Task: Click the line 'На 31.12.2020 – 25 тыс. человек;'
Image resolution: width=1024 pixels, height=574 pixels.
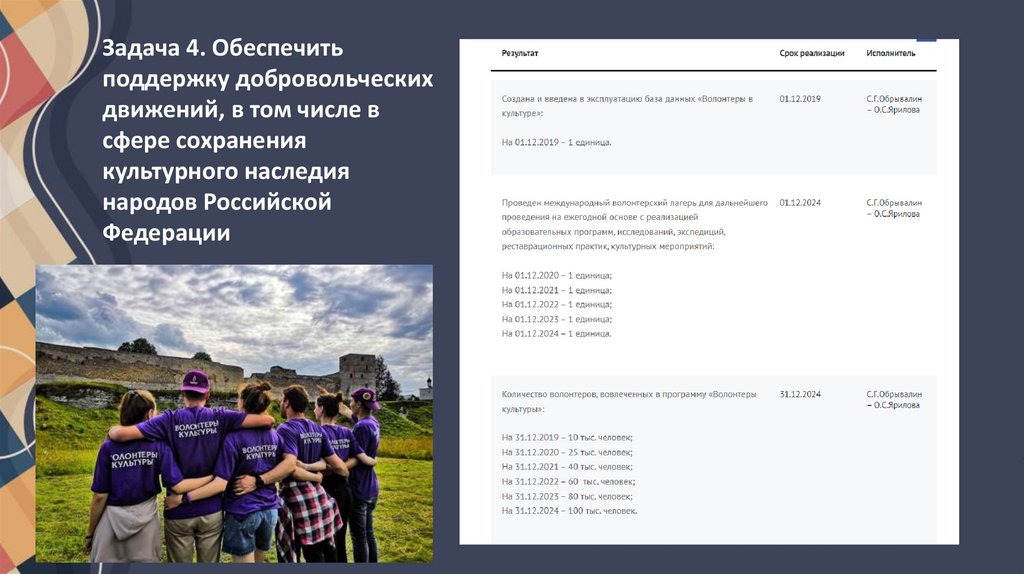Action: [x=567, y=453]
